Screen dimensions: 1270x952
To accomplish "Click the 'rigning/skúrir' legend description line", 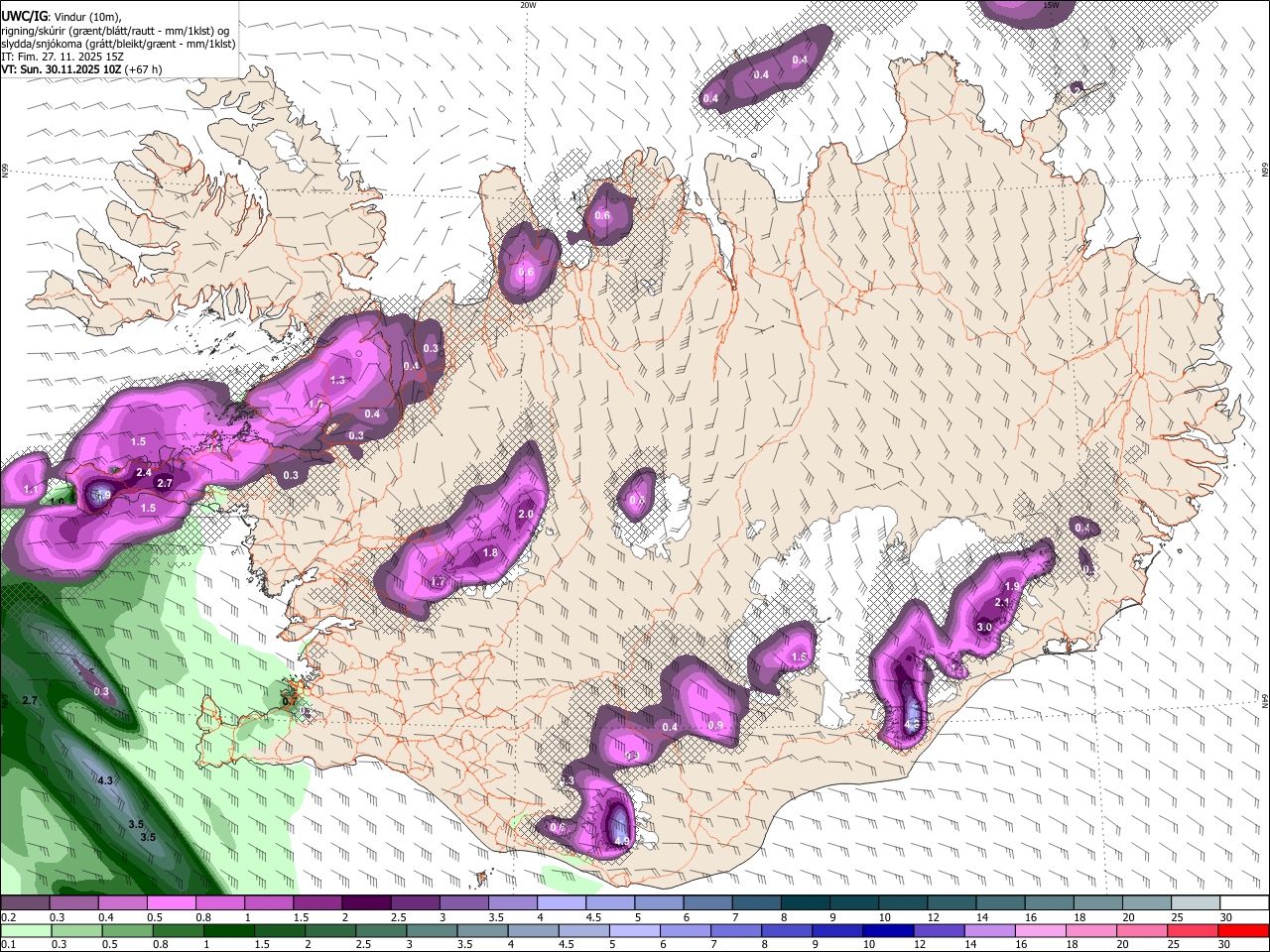I will (115, 30).
